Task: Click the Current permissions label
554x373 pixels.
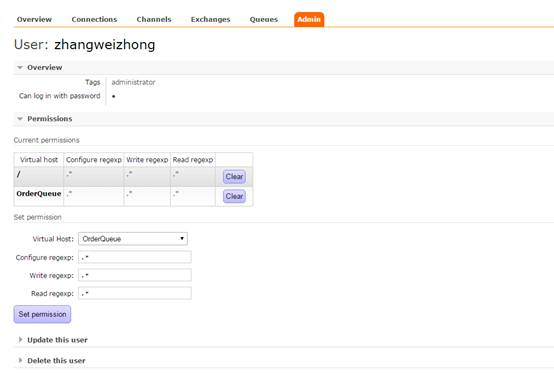Action: pos(47,140)
